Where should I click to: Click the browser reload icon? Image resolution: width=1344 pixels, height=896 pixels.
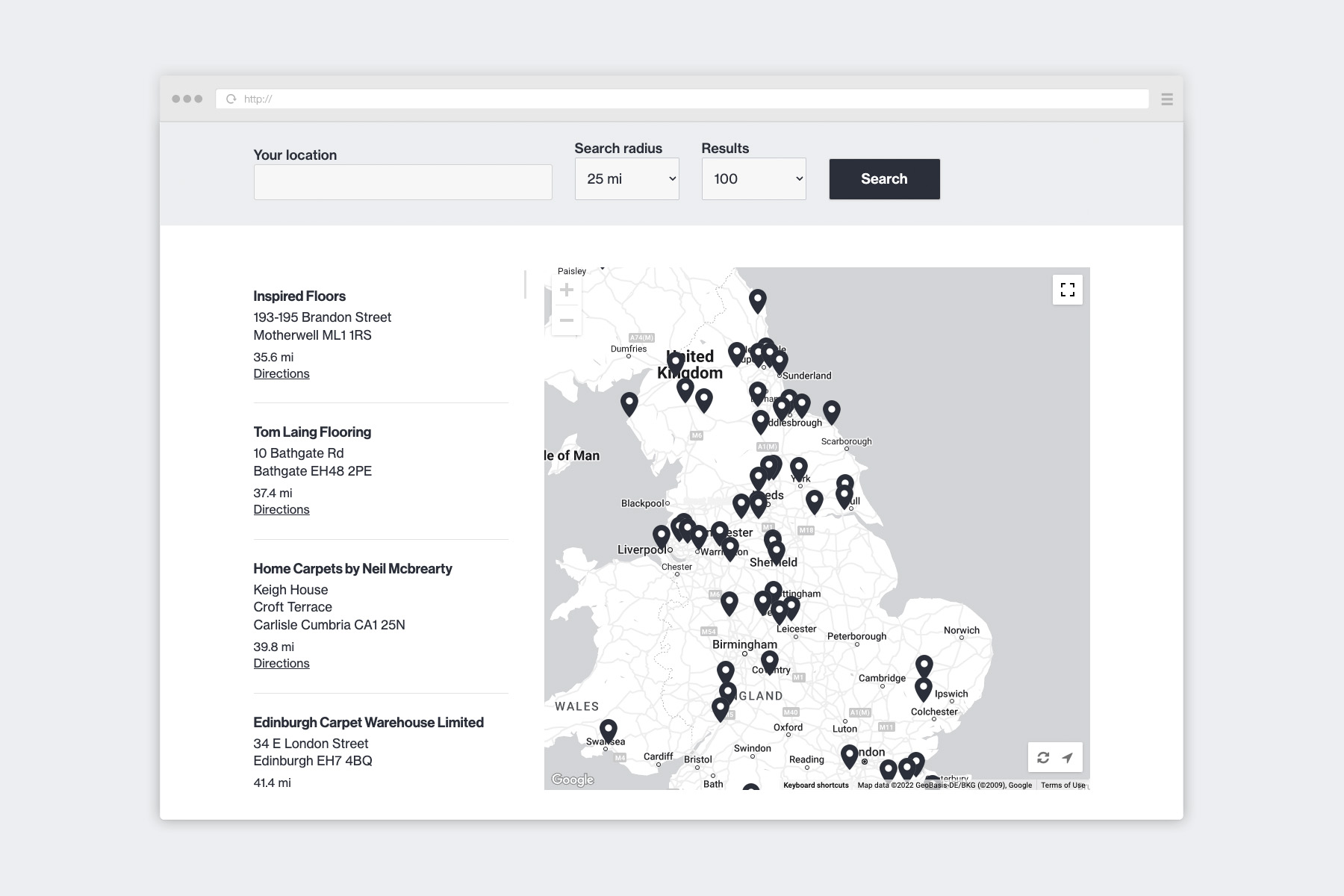pyautogui.click(x=231, y=99)
